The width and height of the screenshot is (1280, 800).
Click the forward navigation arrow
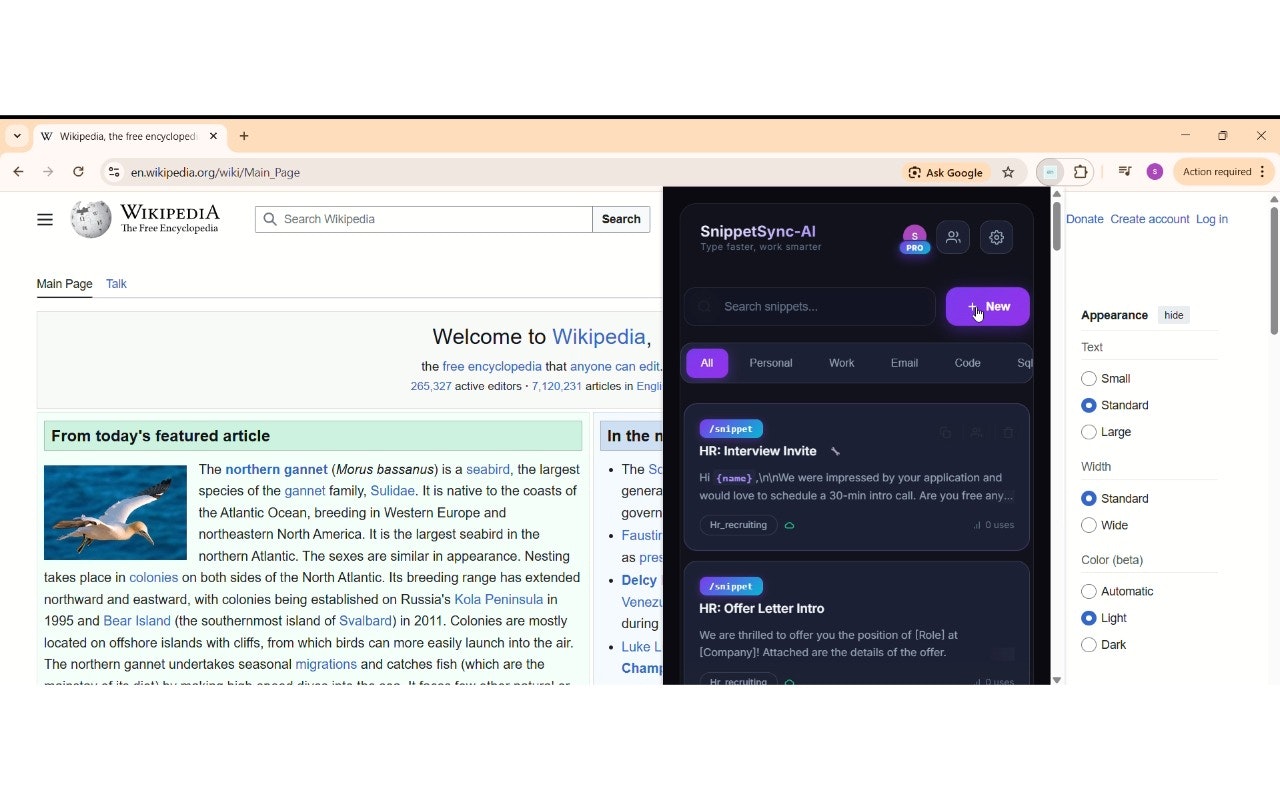click(x=48, y=172)
